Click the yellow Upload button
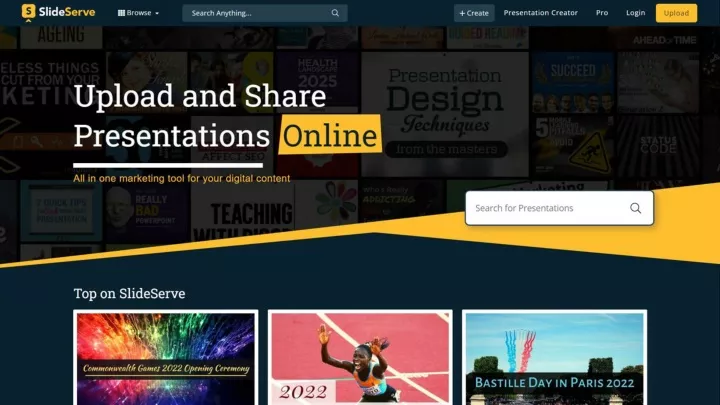Screen dimensions: 720x405 point(676,13)
